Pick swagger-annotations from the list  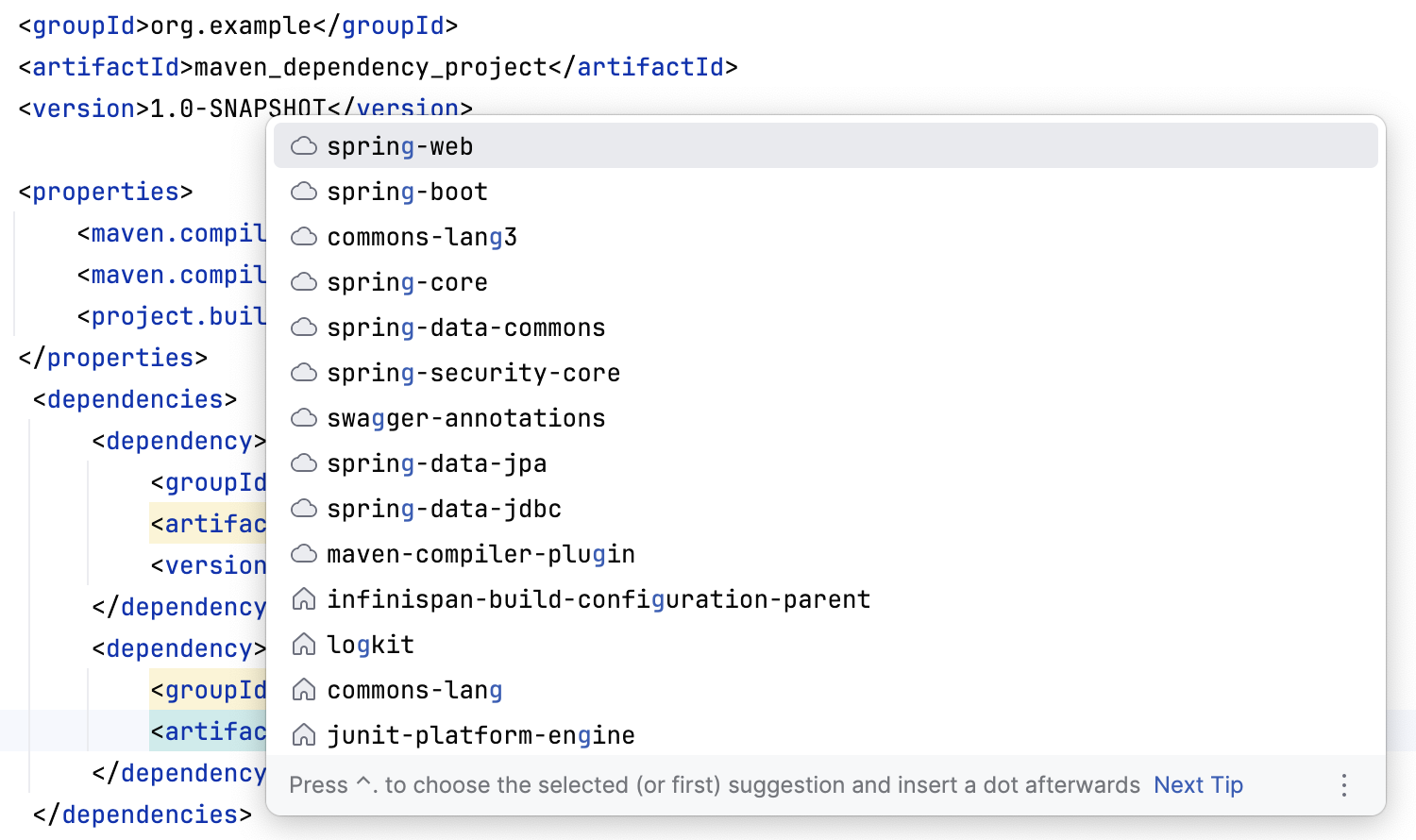(826, 418)
